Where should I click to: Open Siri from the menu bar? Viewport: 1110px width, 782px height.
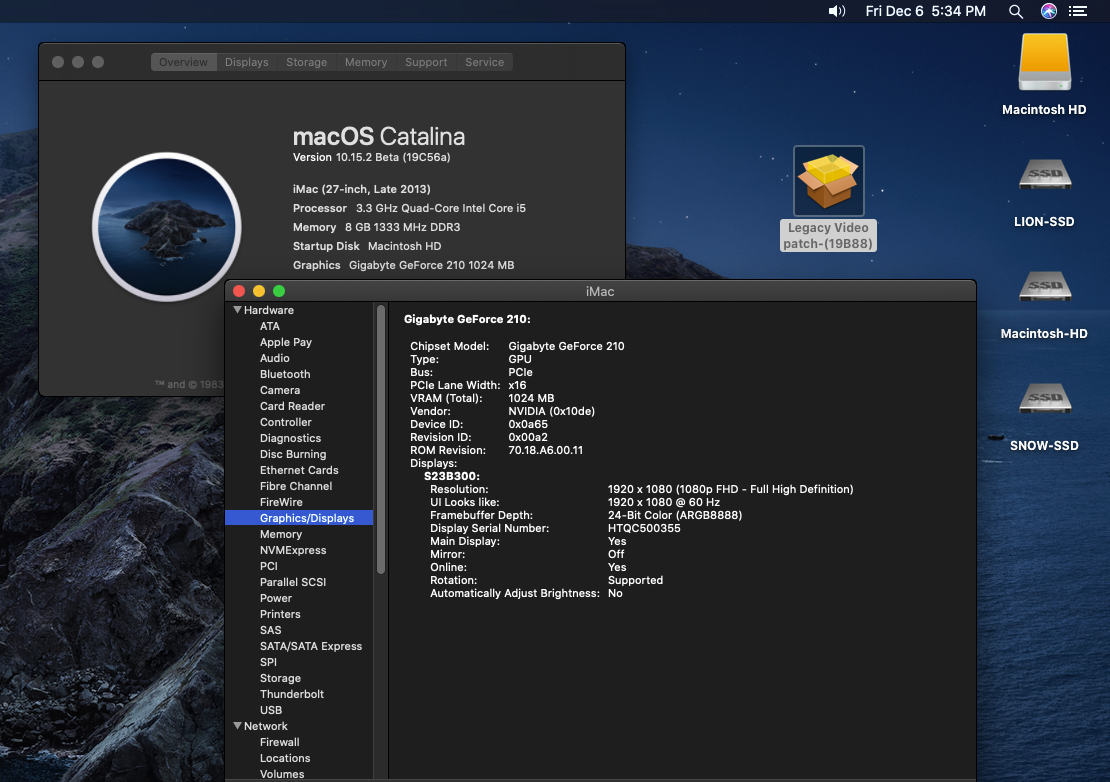1048,11
